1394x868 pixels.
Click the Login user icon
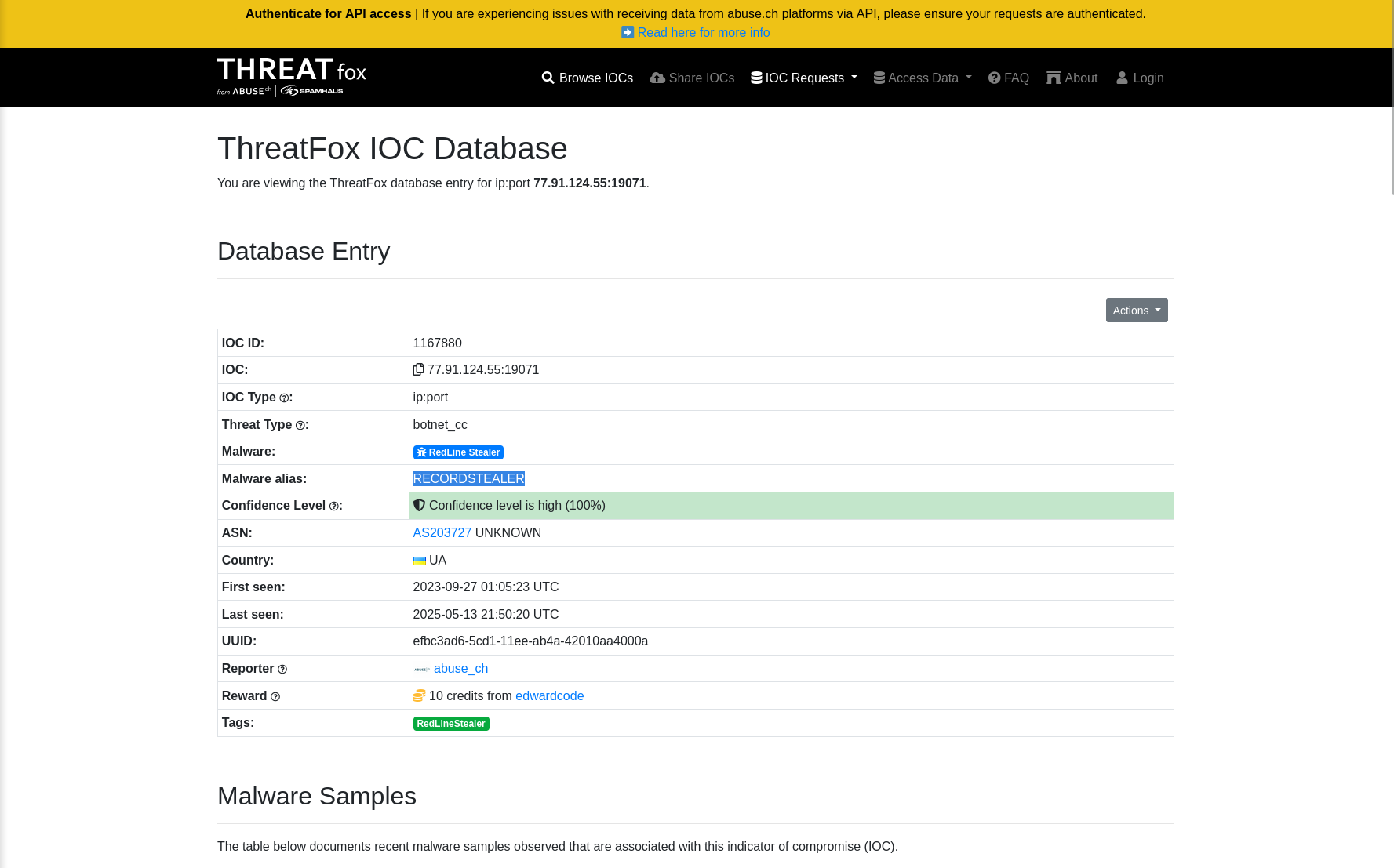pos(1122,78)
